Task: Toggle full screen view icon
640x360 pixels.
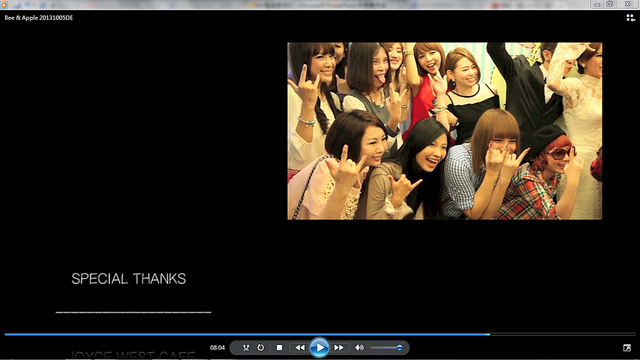Action: coord(627,348)
